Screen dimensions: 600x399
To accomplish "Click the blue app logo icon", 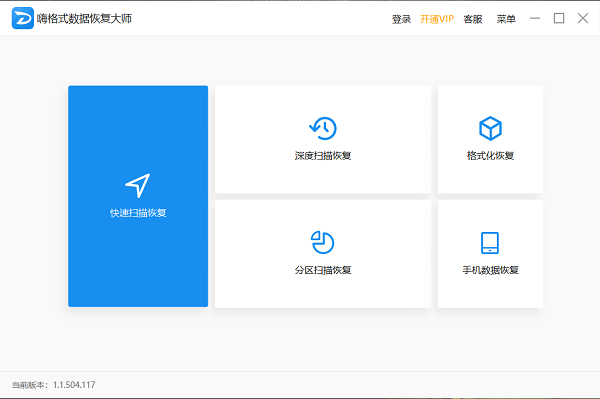I will (x=23, y=18).
